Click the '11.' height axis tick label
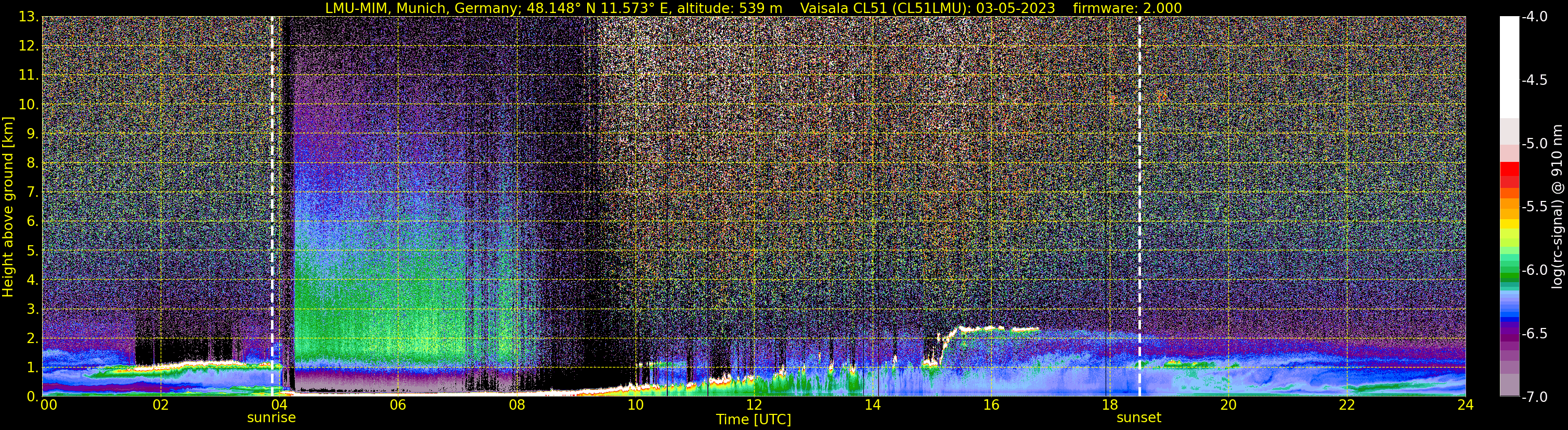Viewport: 1568px width, 430px height. point(29,75)
